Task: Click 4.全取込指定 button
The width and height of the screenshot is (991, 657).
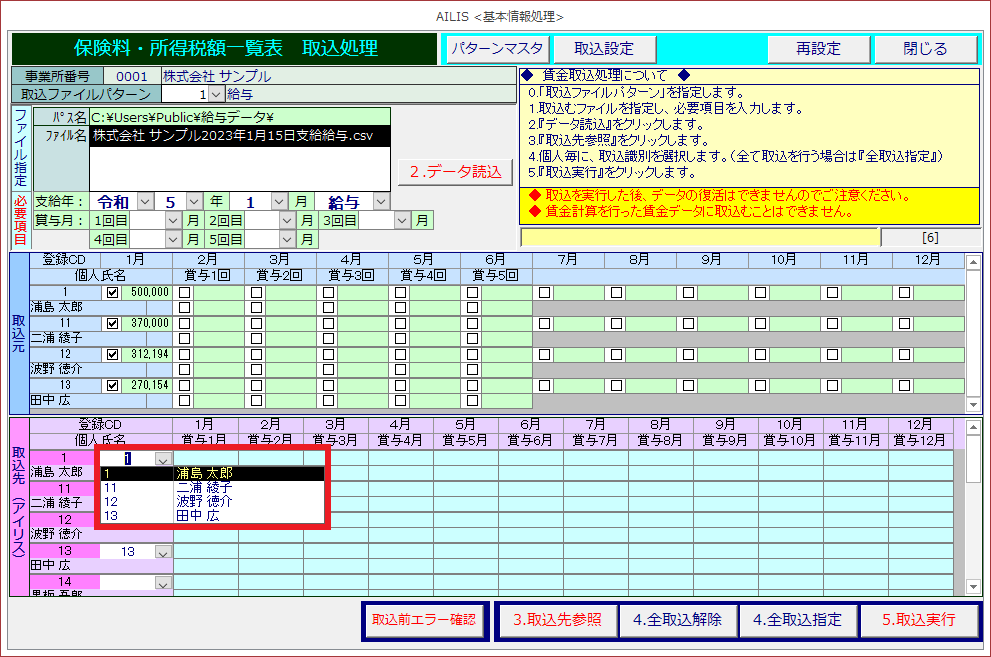Action: [797, 620]
